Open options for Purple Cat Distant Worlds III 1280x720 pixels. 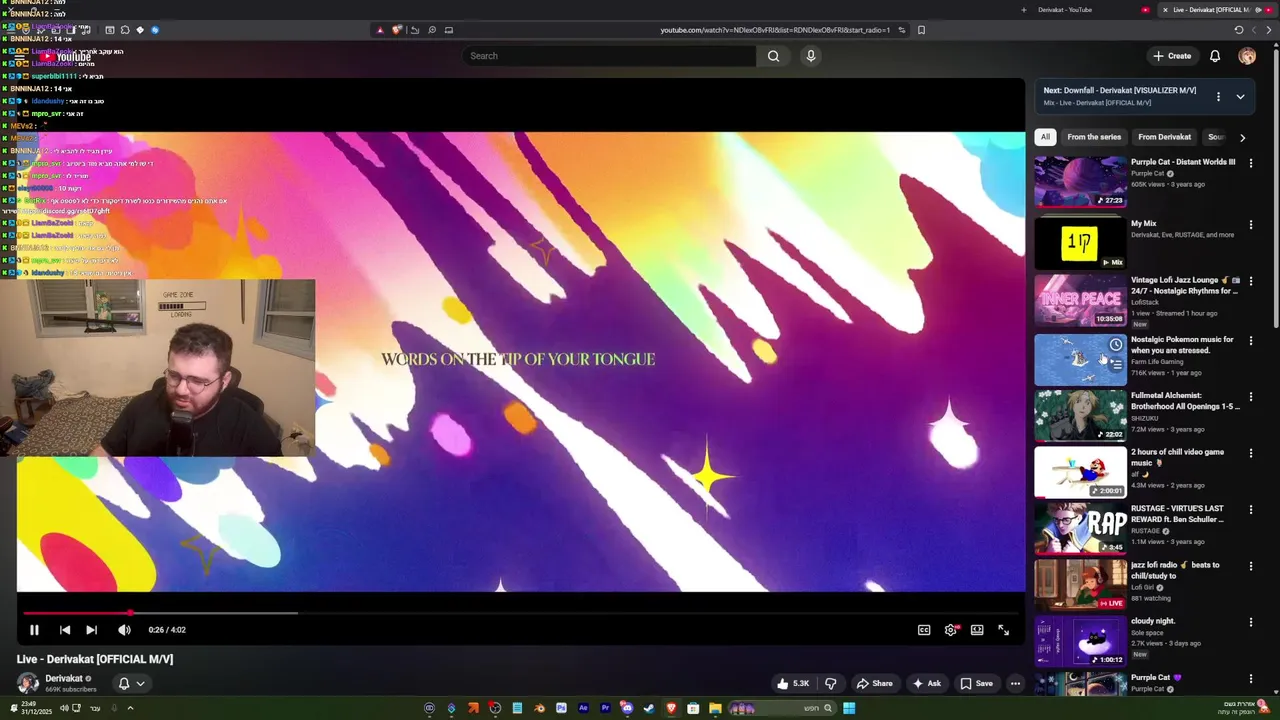(1250, 163)
